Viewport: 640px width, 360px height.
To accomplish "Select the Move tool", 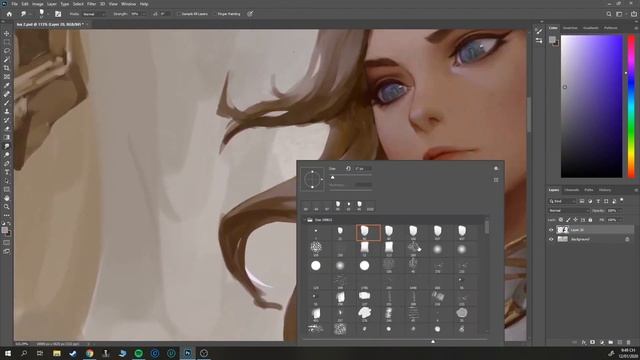I will 7,33.
